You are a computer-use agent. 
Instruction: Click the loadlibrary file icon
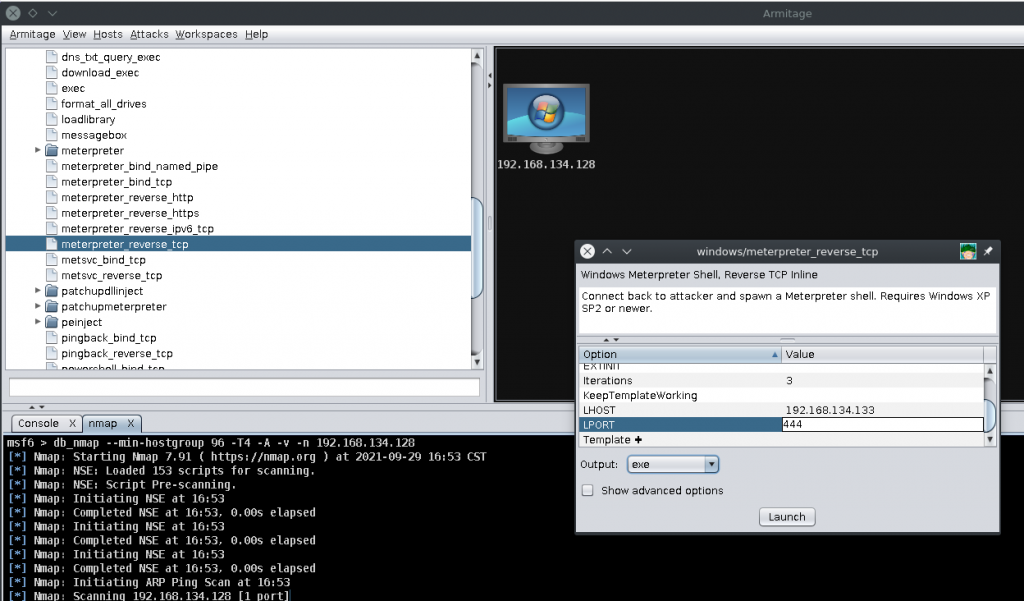52,120
